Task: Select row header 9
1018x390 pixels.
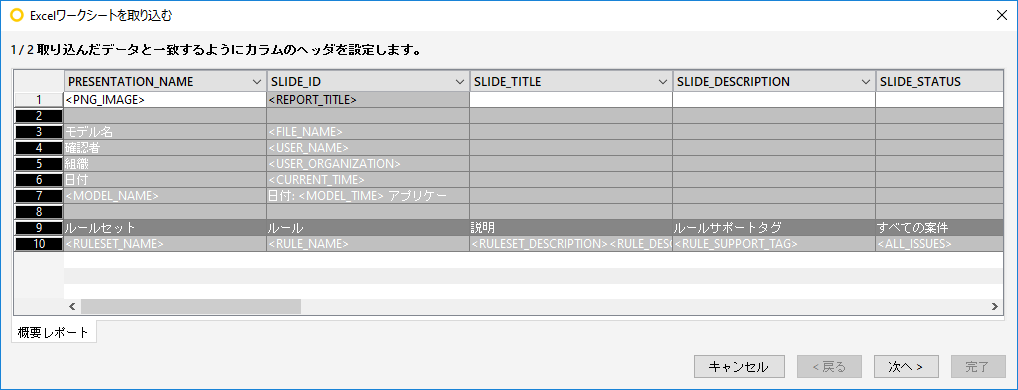Action: [39, 228]
